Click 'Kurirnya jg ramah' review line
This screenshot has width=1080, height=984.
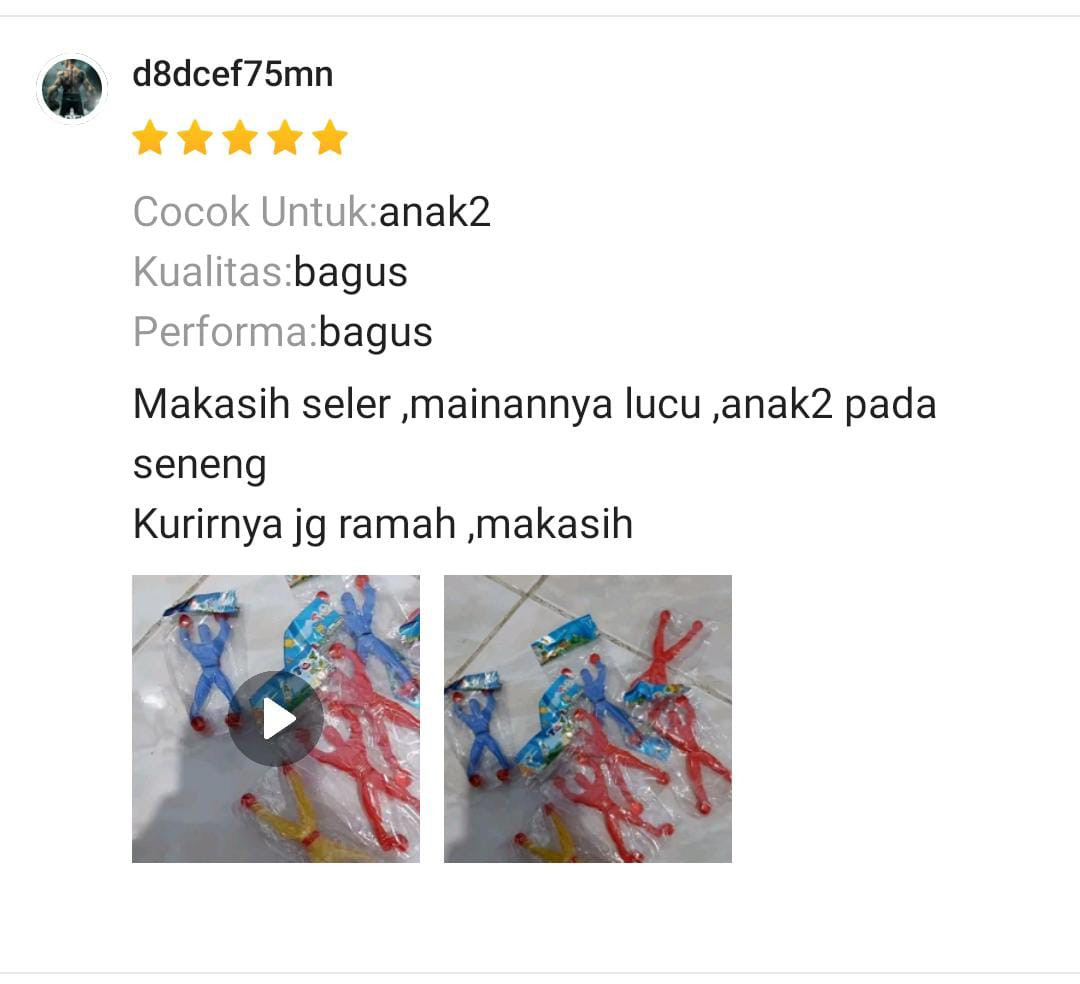coord(295,524)
